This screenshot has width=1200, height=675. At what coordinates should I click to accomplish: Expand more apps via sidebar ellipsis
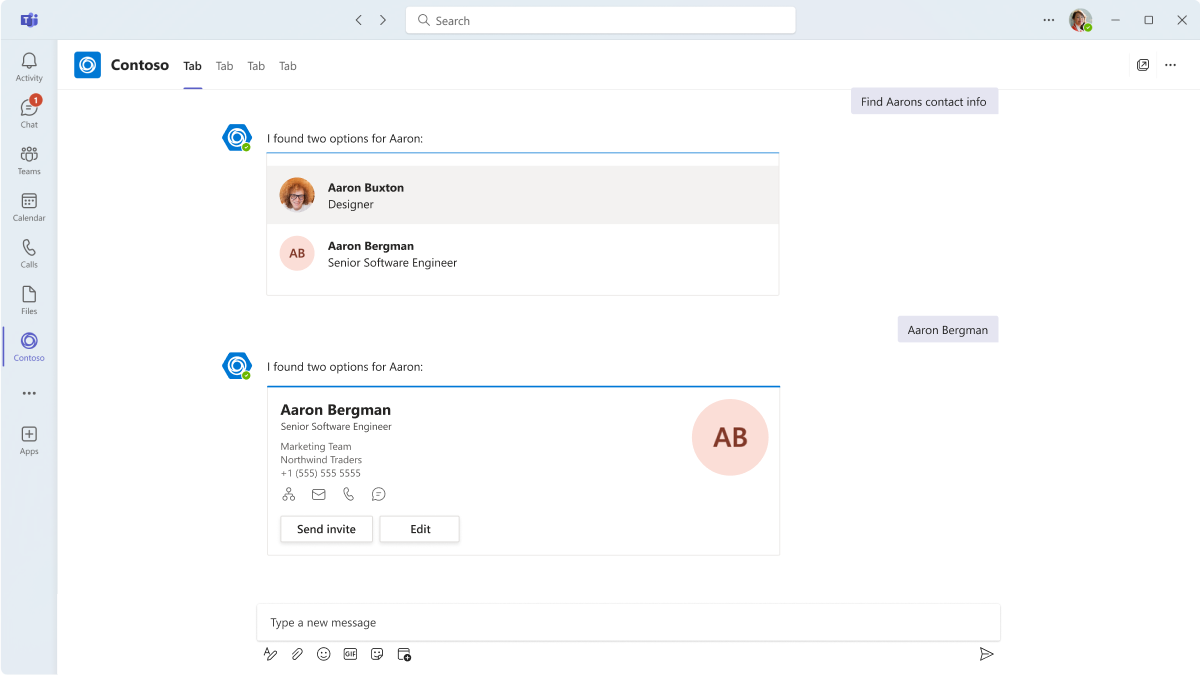[29, 394]
